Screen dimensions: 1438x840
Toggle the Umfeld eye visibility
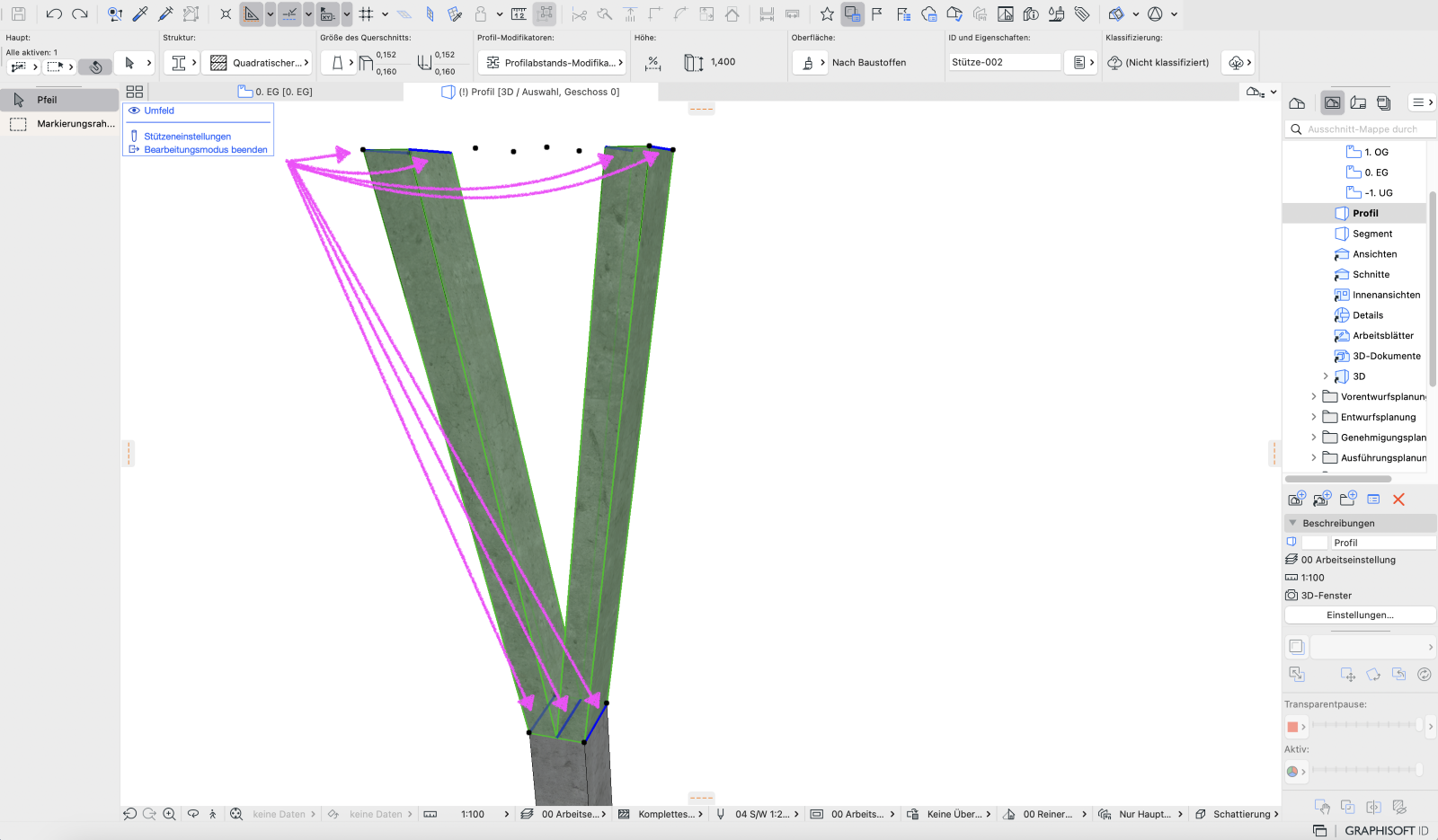tap(134, 111)
